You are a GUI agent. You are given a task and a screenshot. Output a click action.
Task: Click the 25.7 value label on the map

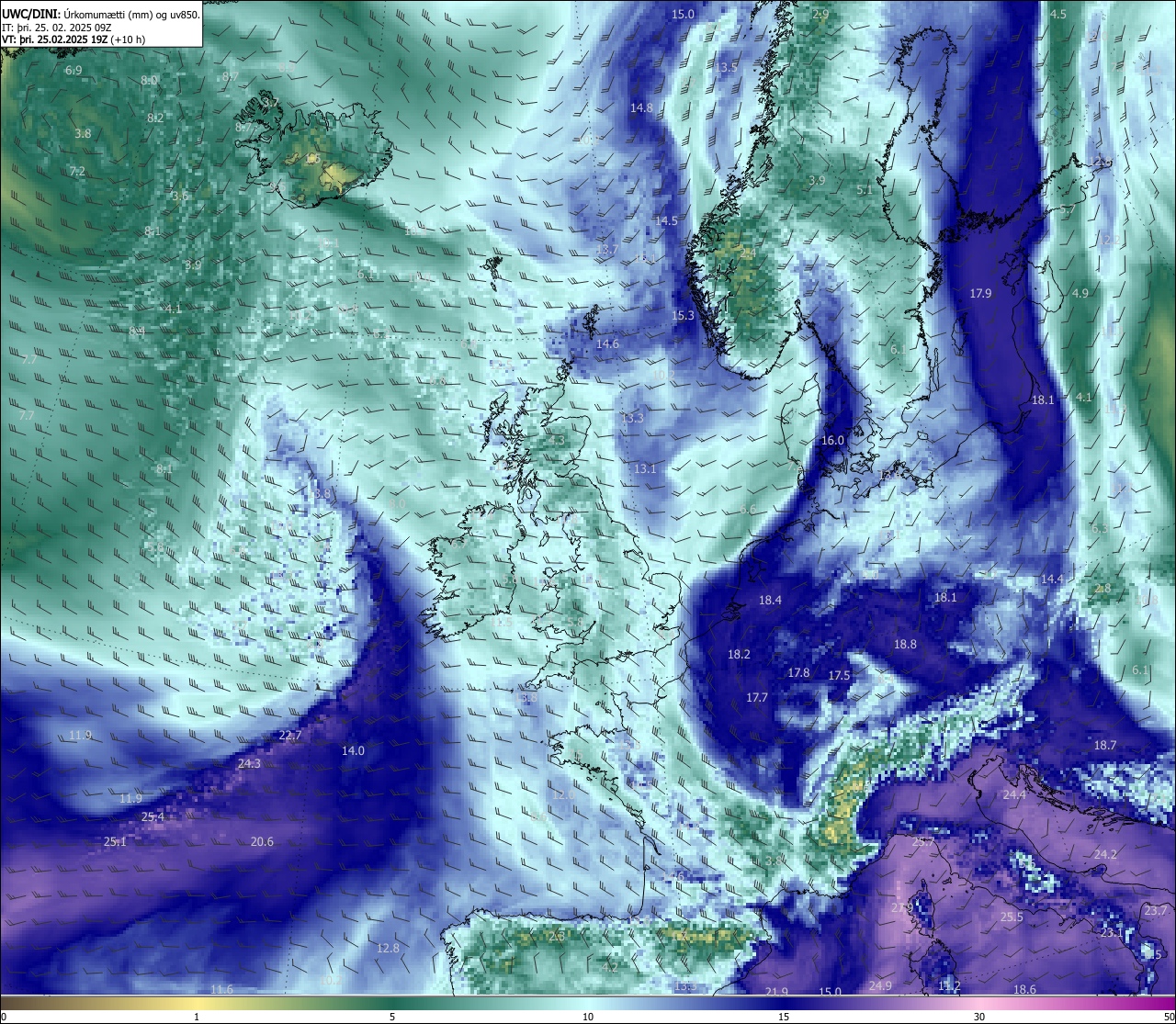tap(922, 842)
